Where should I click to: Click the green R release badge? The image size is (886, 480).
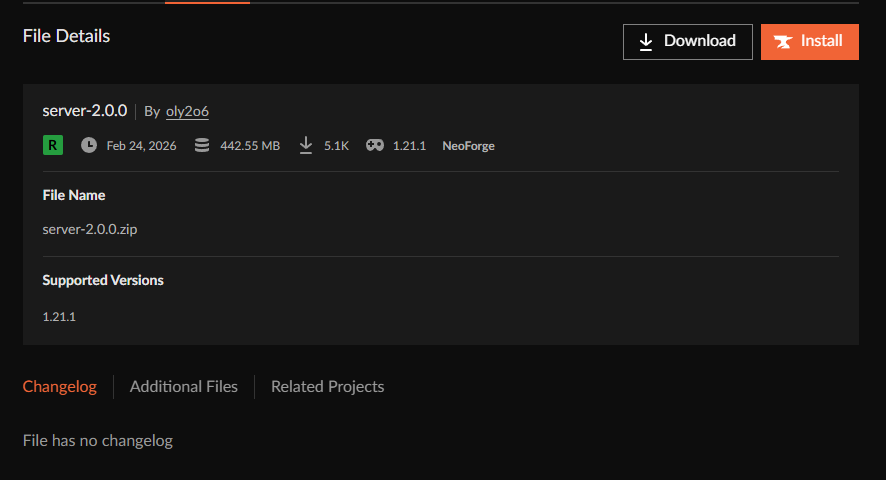(53, 145)
